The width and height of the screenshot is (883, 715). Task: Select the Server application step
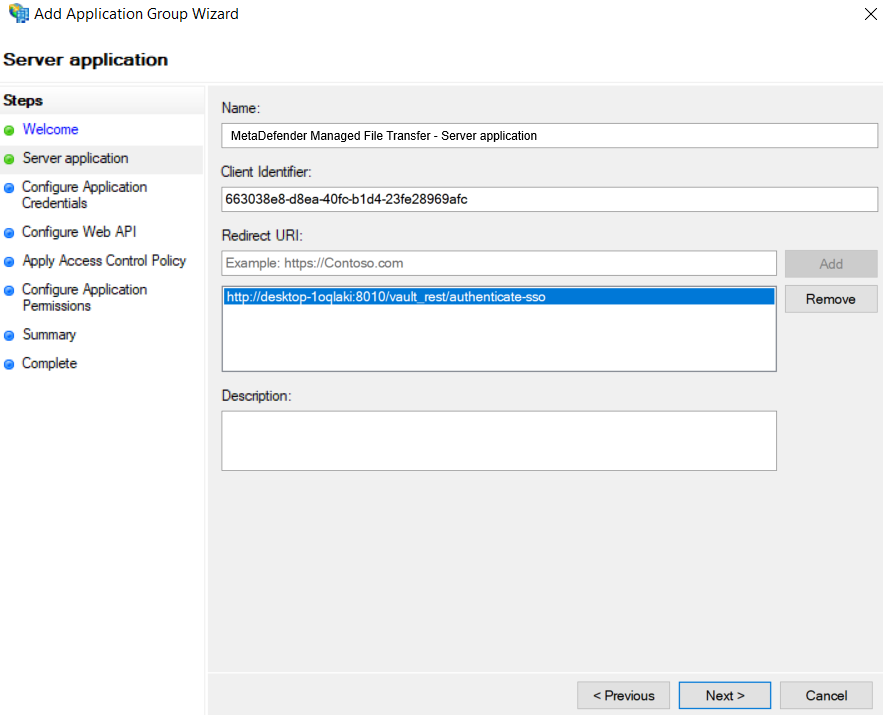pyautogui.click(x=75, y=158)
